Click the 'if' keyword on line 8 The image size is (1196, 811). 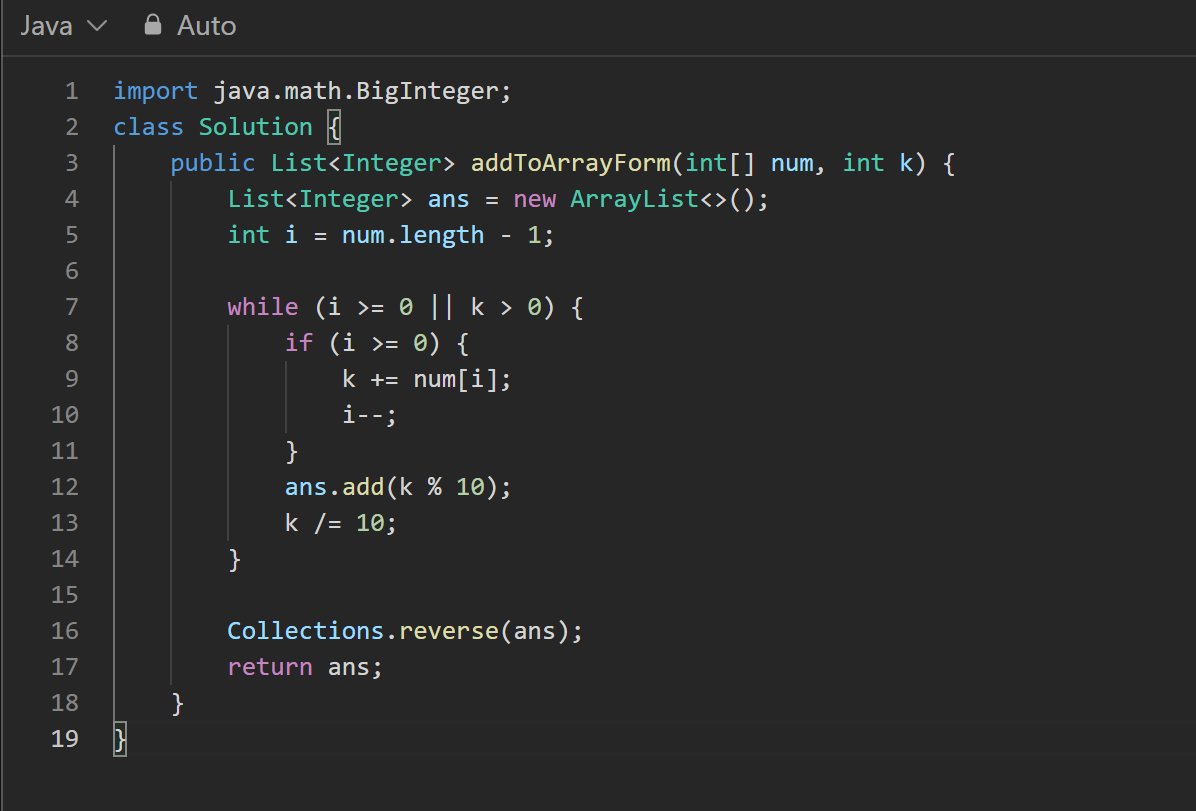[299, 343]
